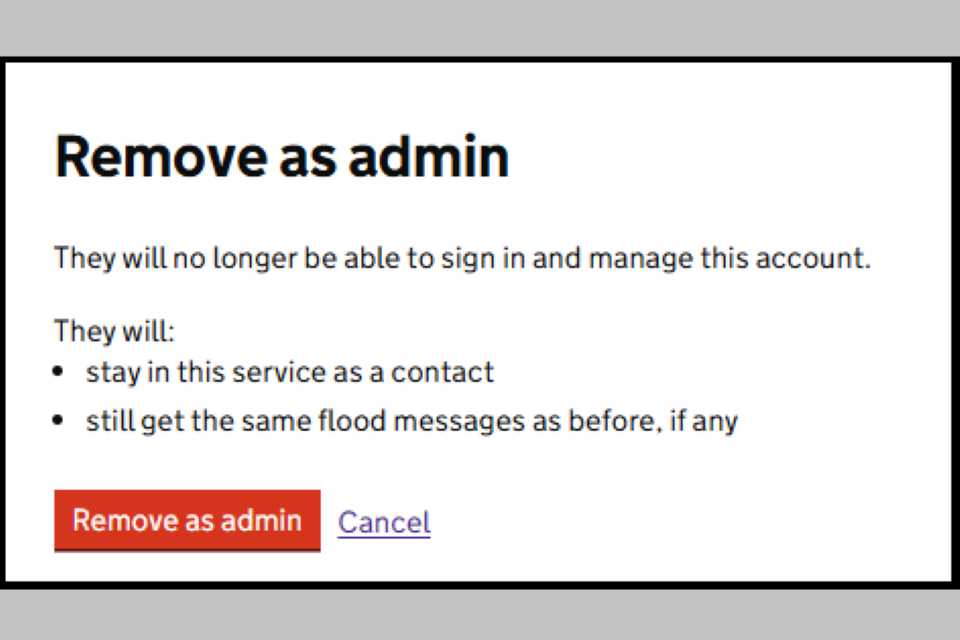Click the 'Remove as admin' dialog heading
The image size is (960, 640).
click(282, 157)
